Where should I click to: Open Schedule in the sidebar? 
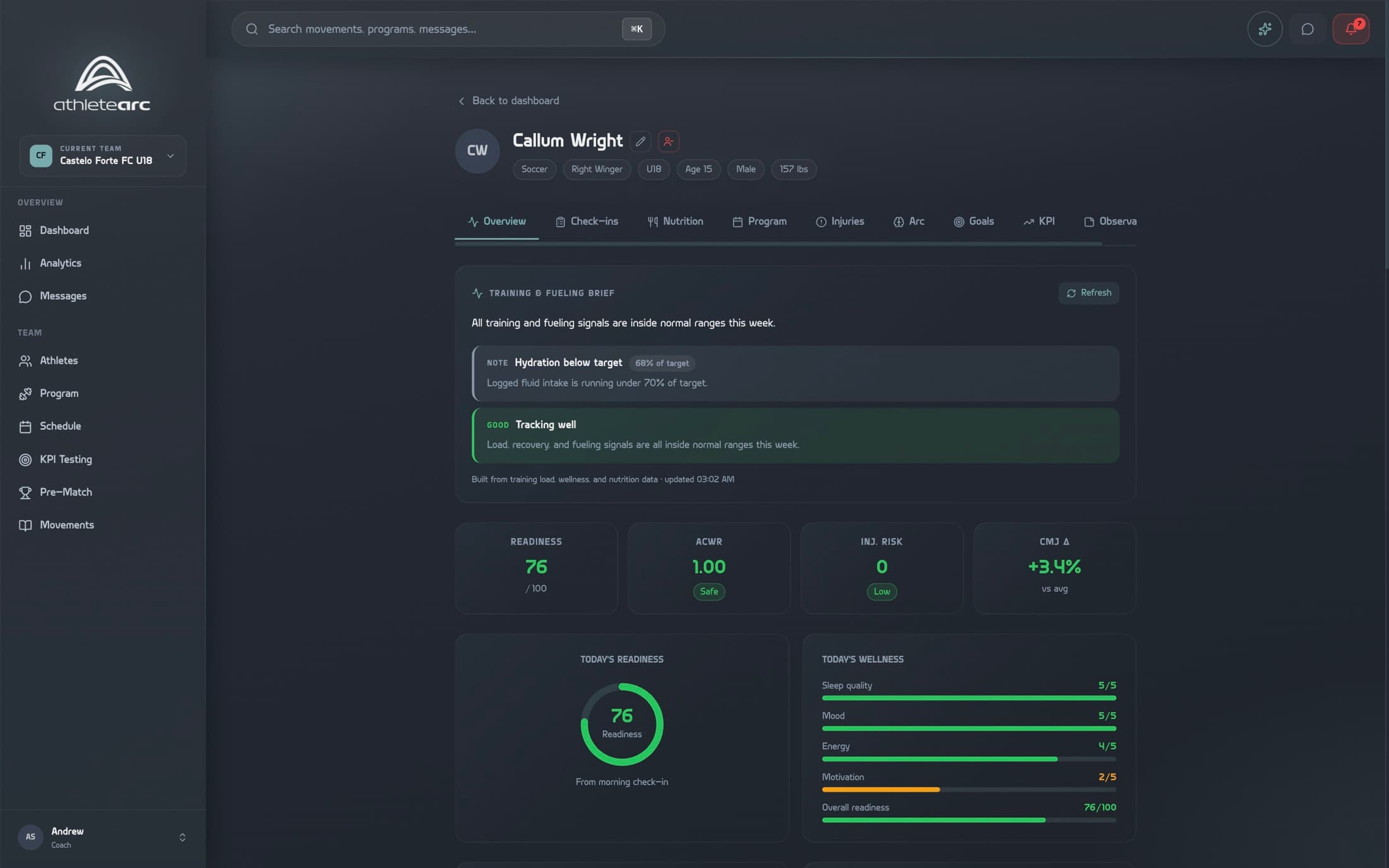(x=103, y=427)
